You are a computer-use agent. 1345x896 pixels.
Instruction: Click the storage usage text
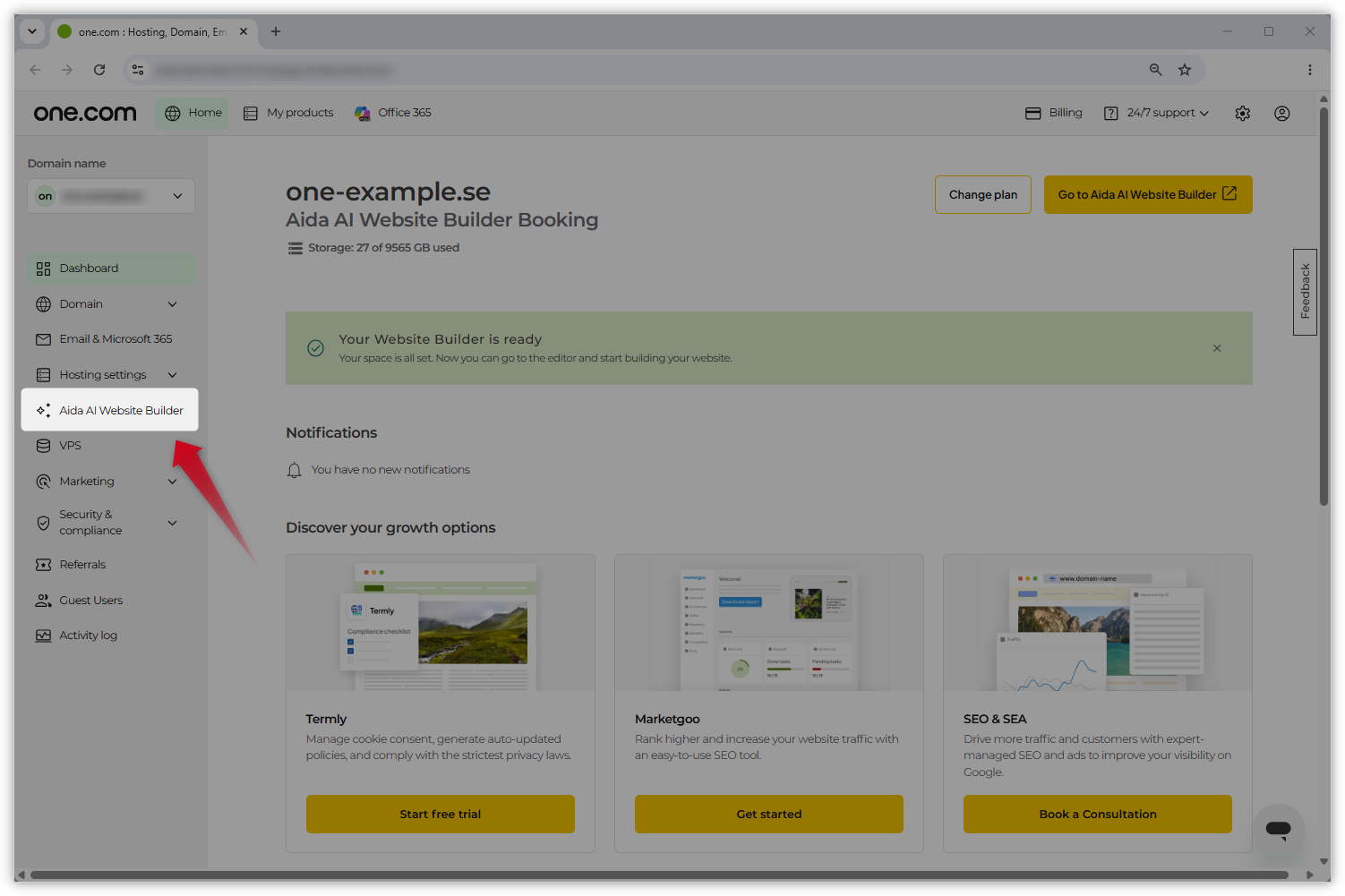coord(384,248)
